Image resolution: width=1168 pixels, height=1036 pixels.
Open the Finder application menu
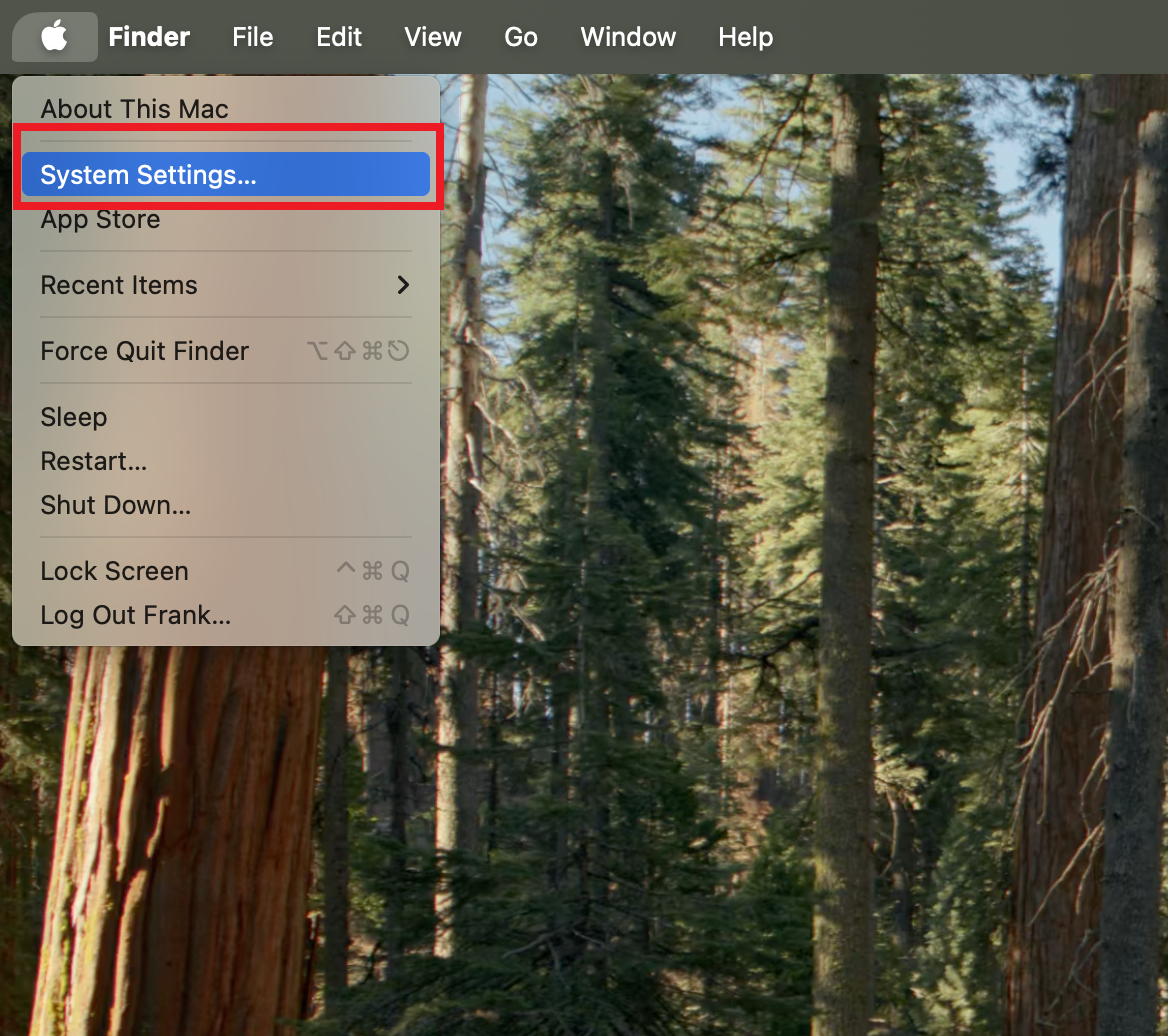[x=149, y=37]
